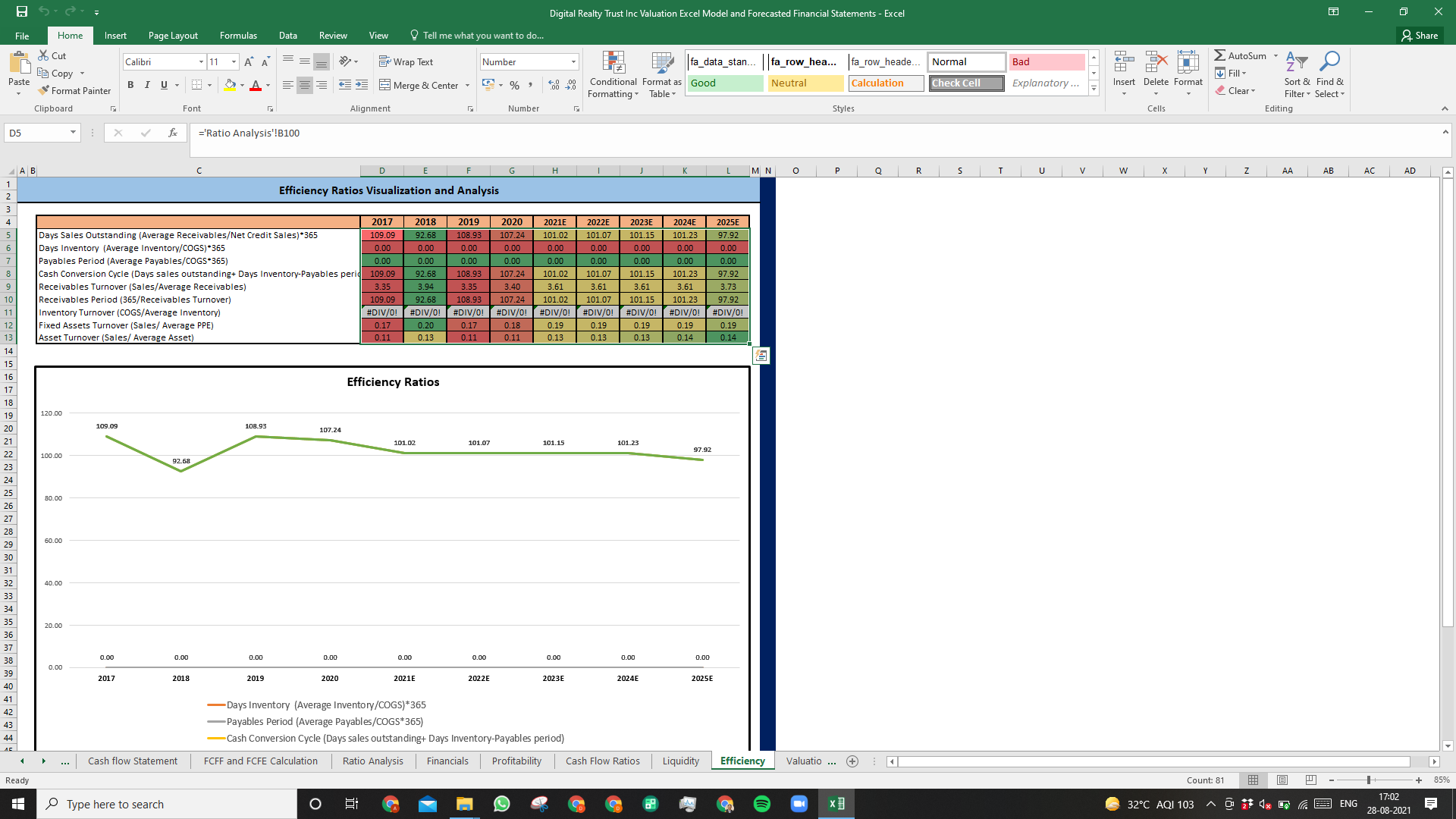Click the Decrease Indent icon
Screen dimensions: 1456x819
(345, 85)
